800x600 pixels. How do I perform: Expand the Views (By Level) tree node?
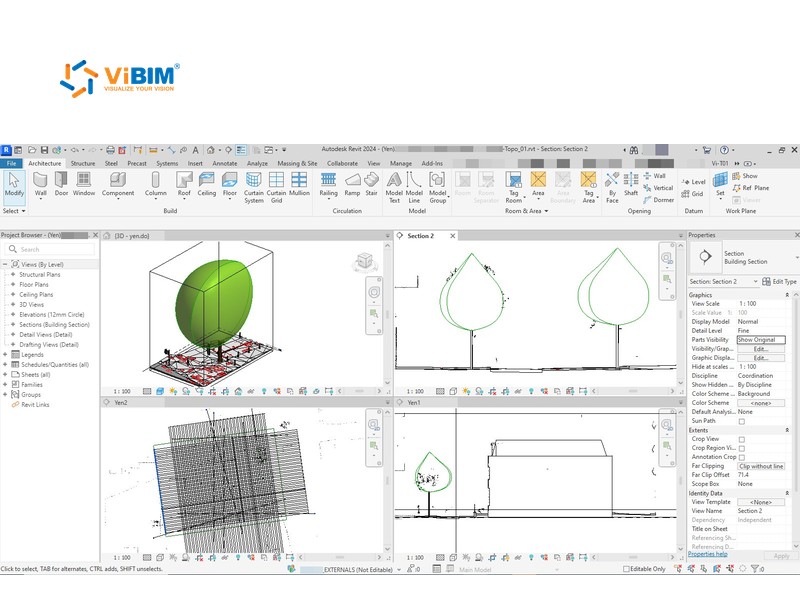pos(5,264)
